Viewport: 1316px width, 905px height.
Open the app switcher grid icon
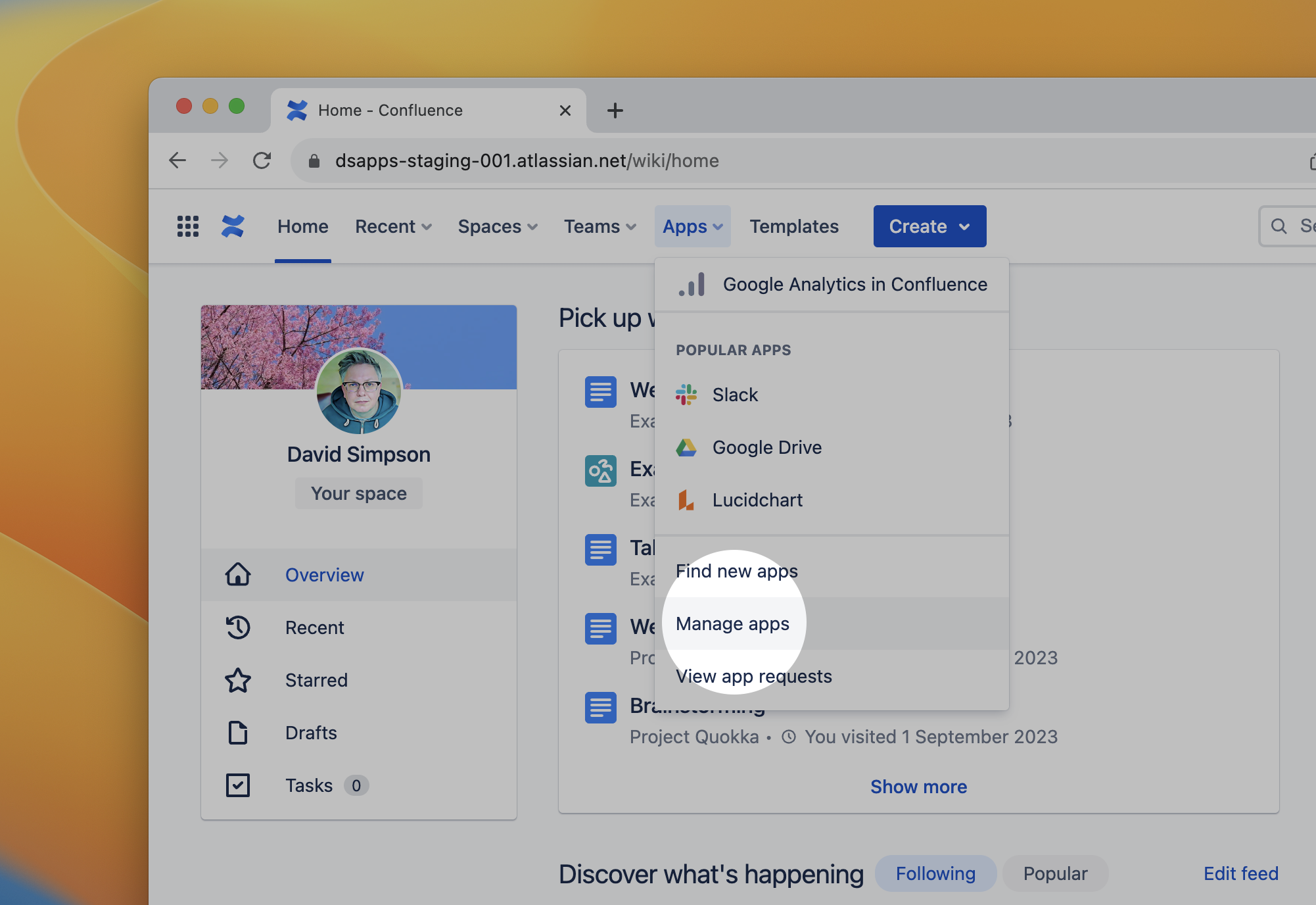(188, 226)
